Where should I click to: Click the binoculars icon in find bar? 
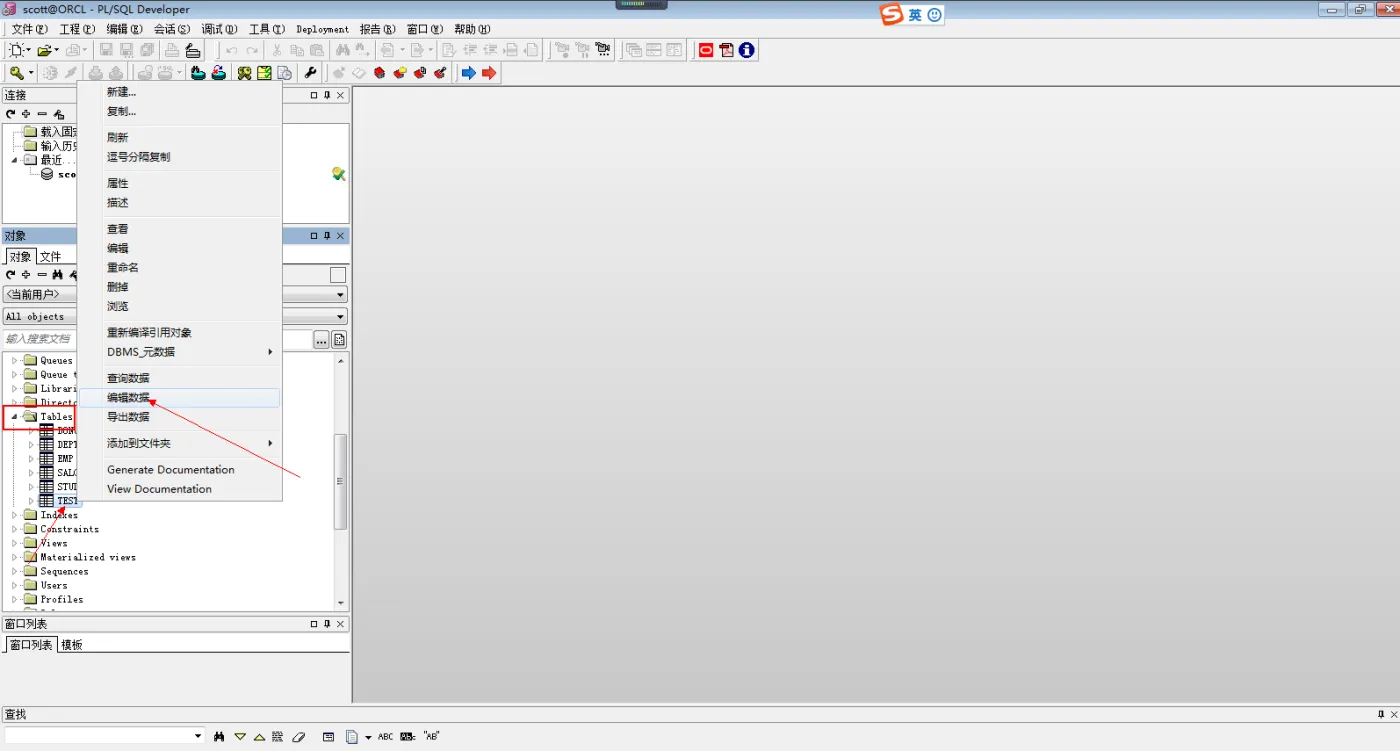click(219, 737)
